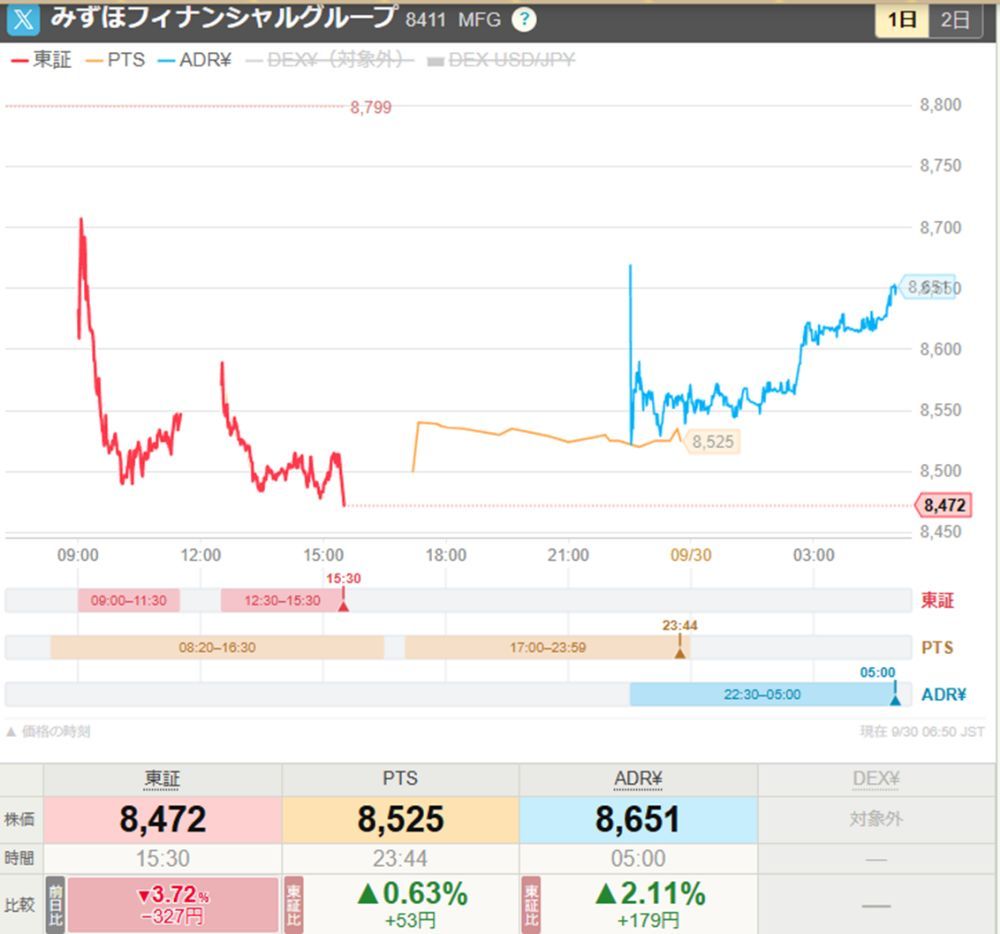Toggle the PTS legend series
The image size is (1000, 934).
(115, 60)
